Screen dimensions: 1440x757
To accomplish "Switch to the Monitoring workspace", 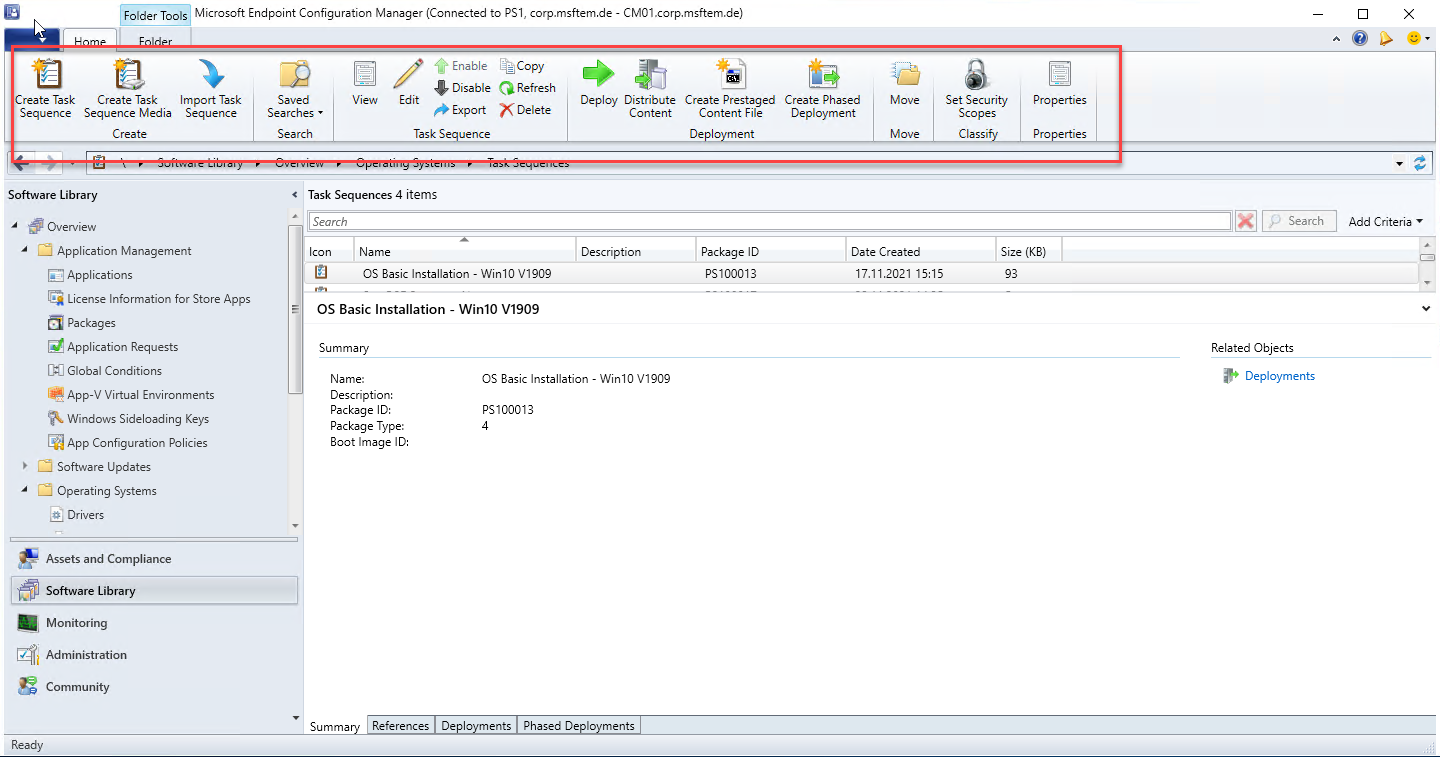I will tap(76, 622).
